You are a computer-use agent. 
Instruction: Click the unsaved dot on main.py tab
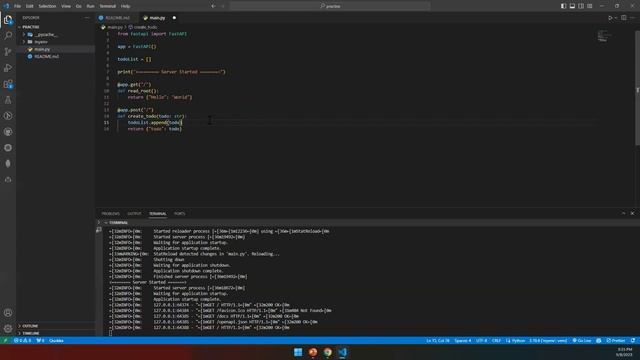coord(174,18)
